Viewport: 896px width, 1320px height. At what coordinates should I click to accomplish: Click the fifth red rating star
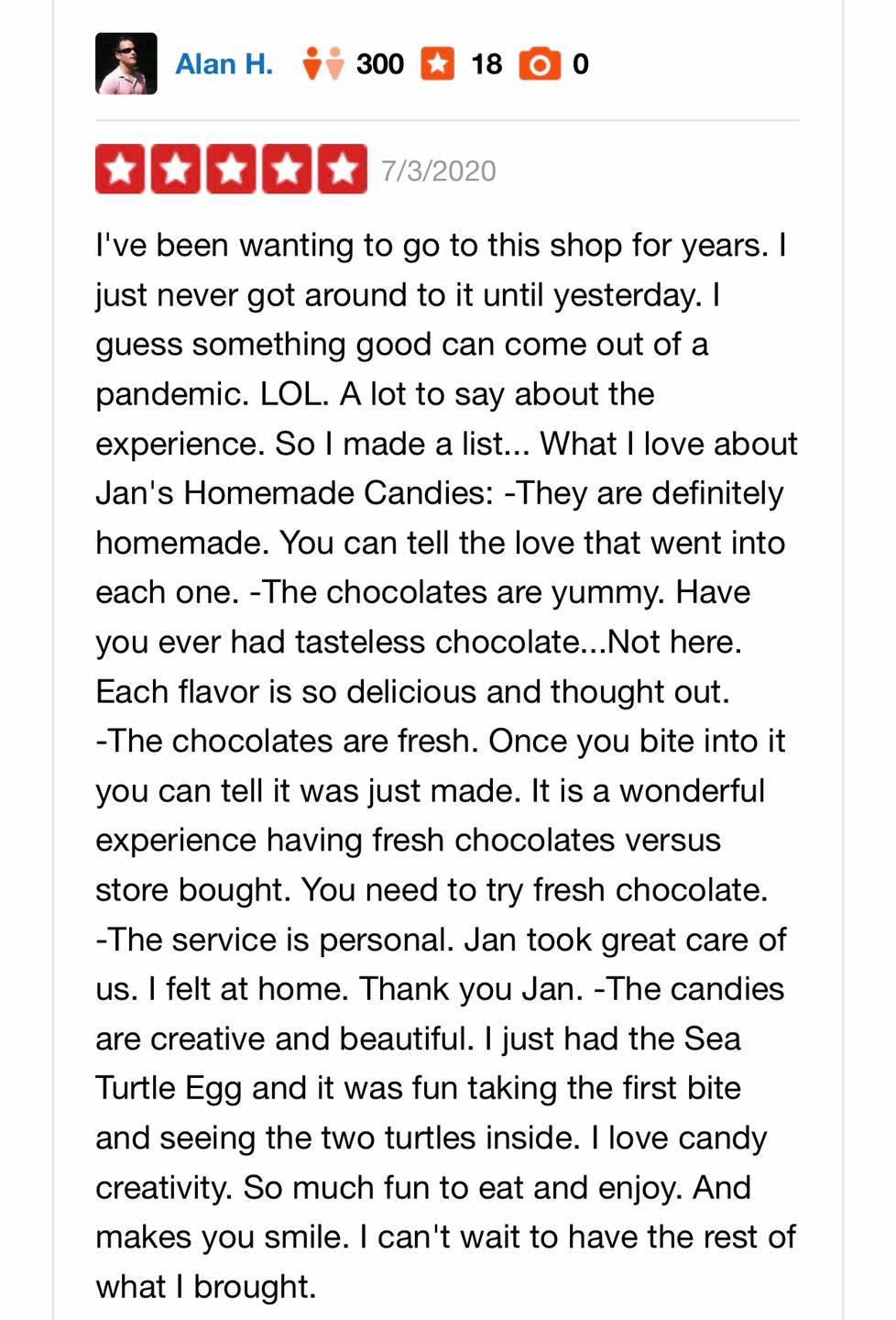[343, 170]
